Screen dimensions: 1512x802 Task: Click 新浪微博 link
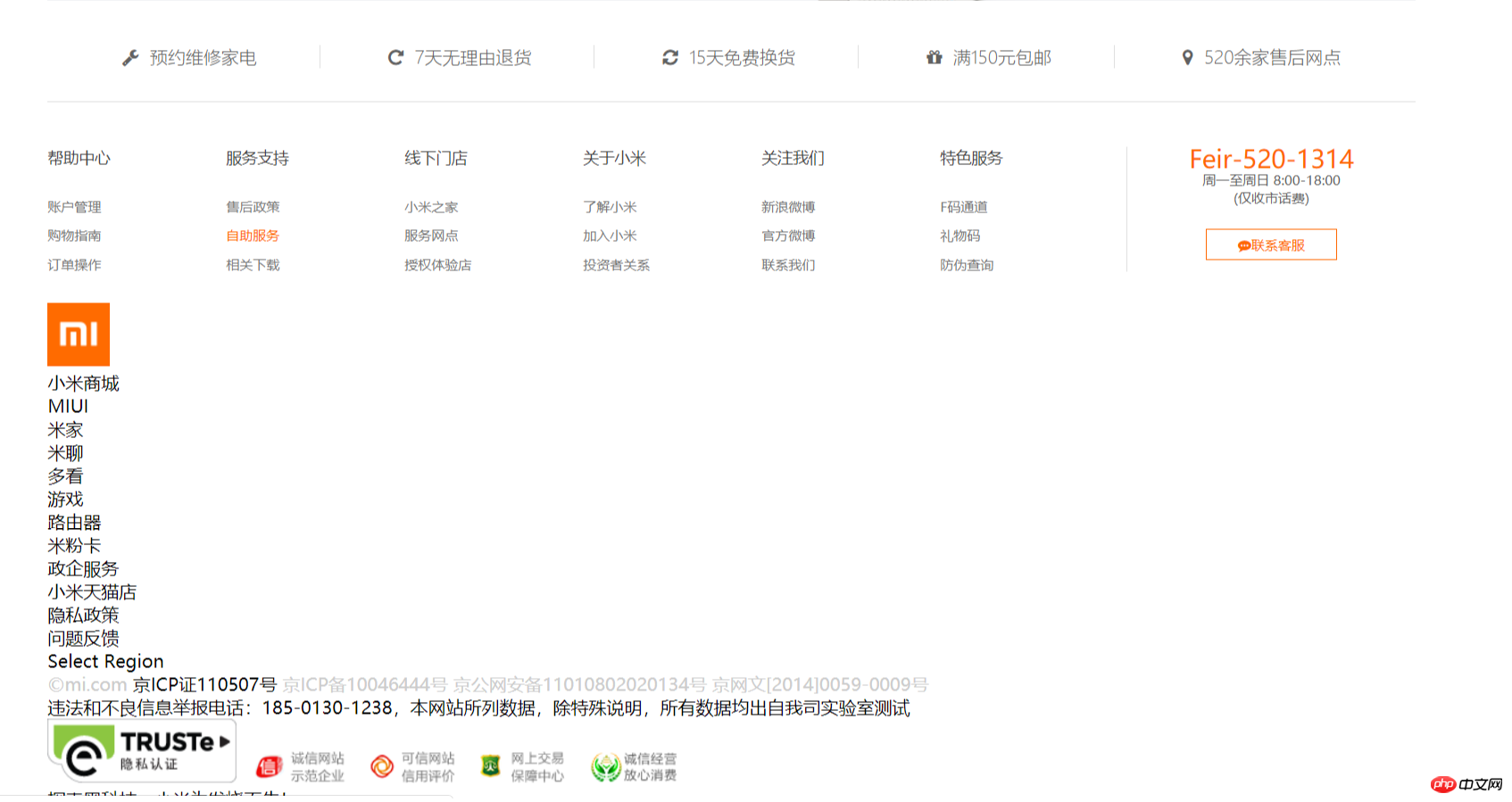click(x=788, y=207)
